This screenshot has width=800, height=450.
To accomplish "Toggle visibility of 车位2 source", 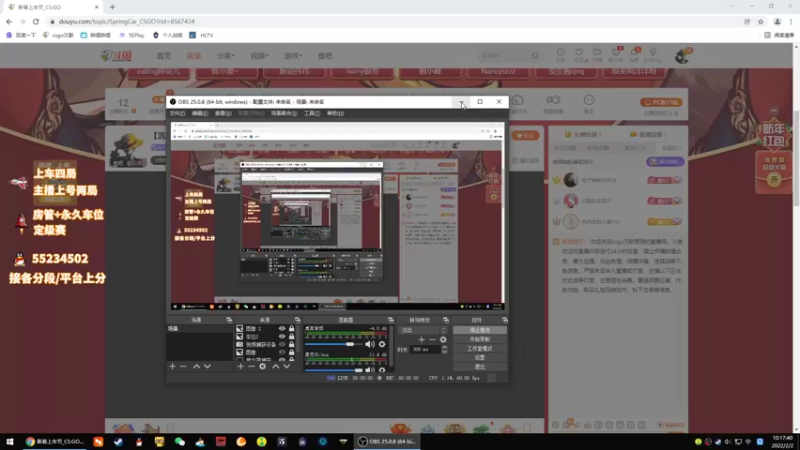I will click(x=282, y=337).
